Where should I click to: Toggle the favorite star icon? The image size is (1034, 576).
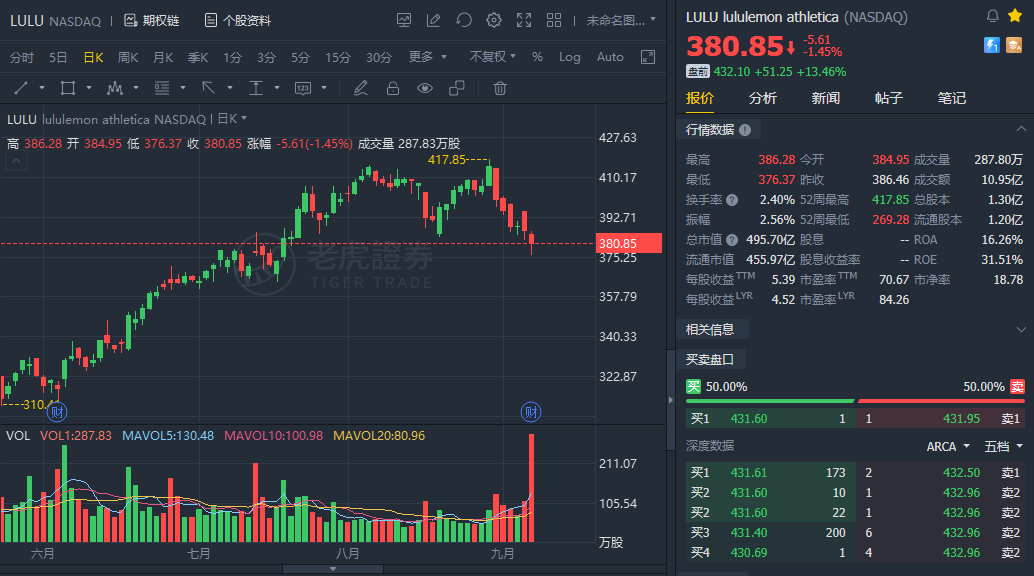[1015, 16]
